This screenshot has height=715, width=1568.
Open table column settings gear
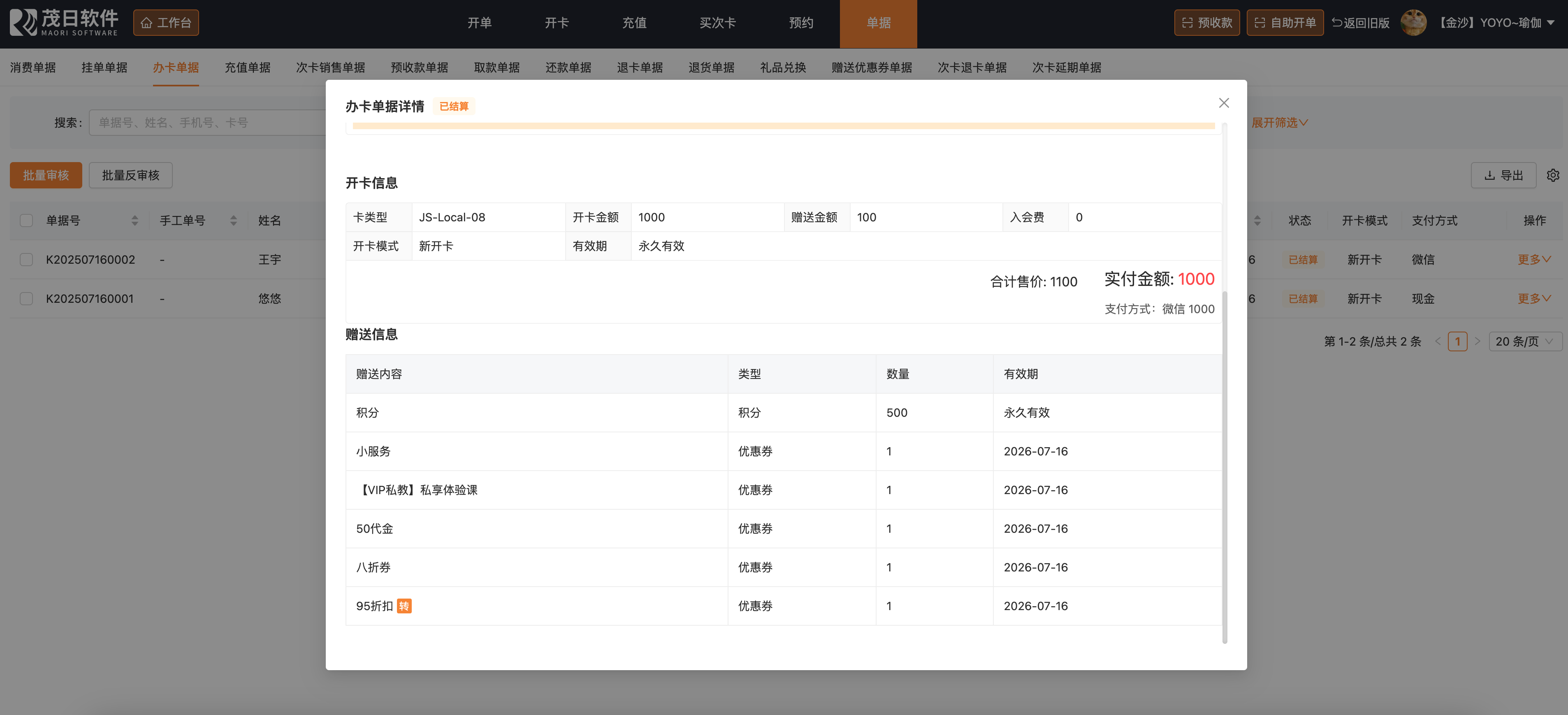pos(1553,175)
